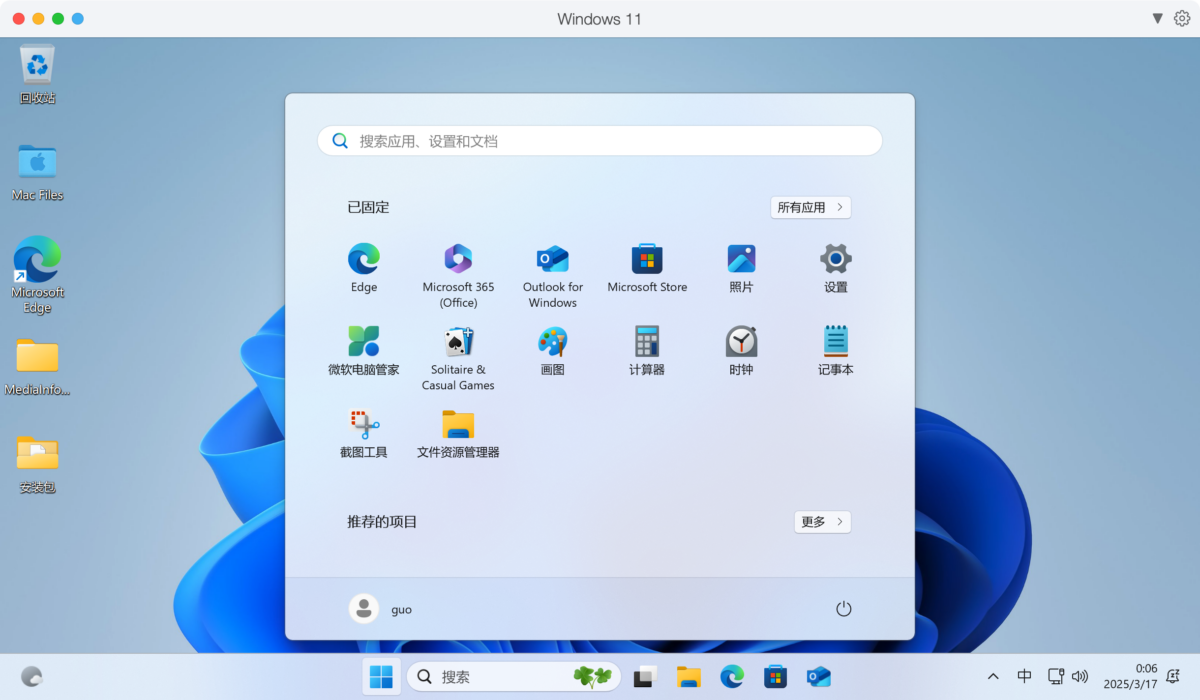The width and height of the screenshot is (1200, 700).
Task: Click the taskbar 搜索 search box
Action: pyautogui.click(x=514, y=677)
